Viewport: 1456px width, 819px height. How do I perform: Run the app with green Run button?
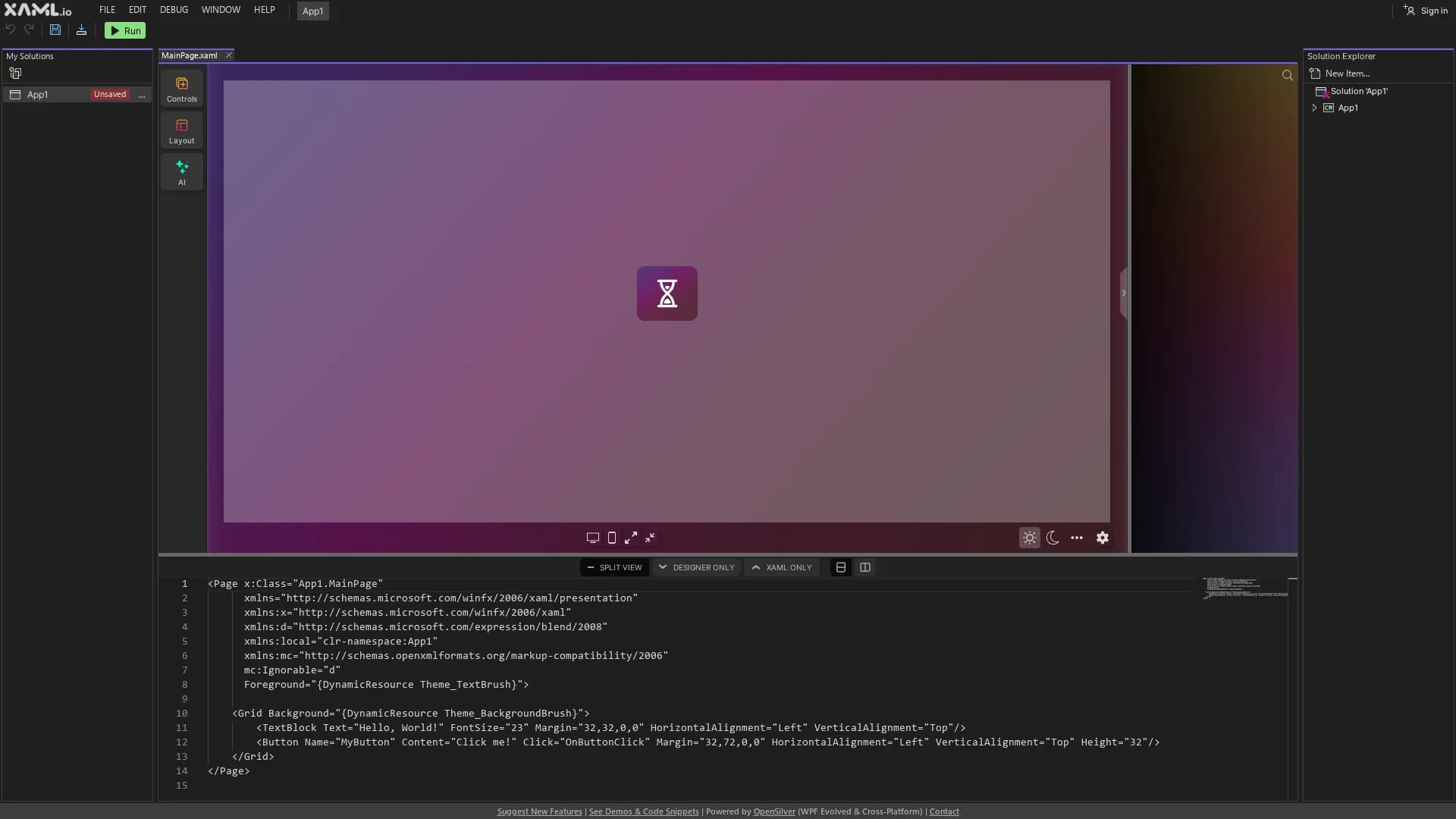pyautogui.click(x=125, y=30)
